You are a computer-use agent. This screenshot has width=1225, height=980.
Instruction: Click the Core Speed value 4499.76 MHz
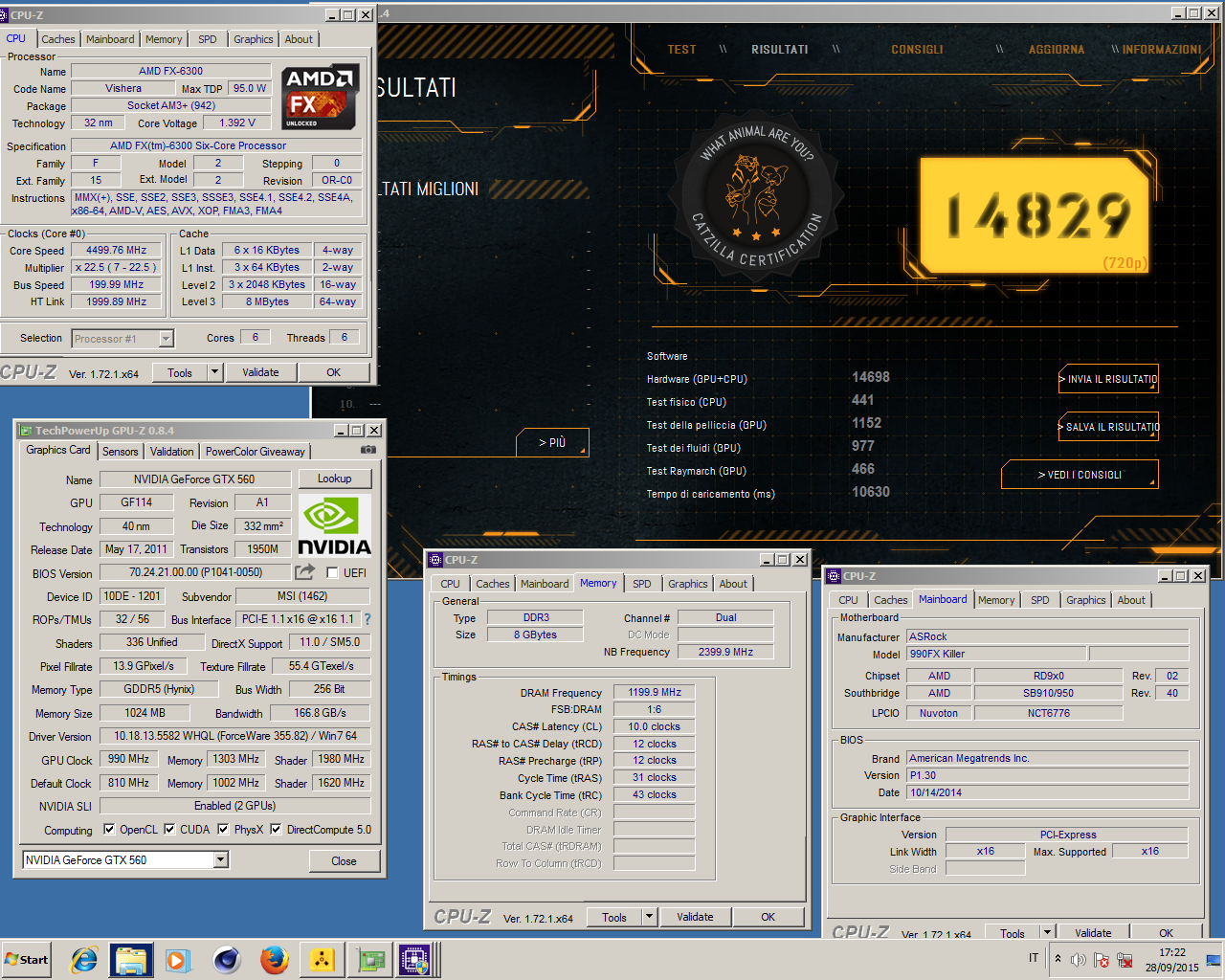tap(117, 251)
